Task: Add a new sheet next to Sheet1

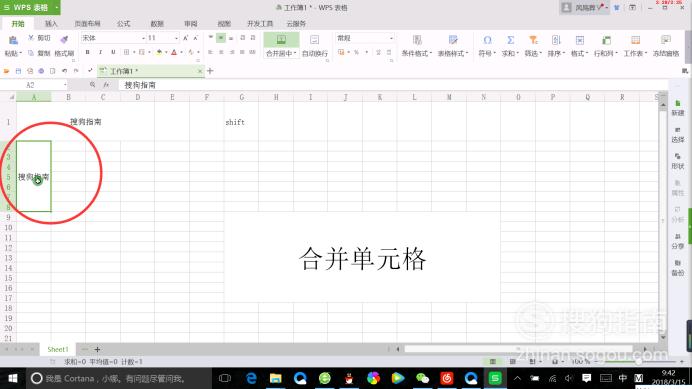Action: [x=97, y=349]
